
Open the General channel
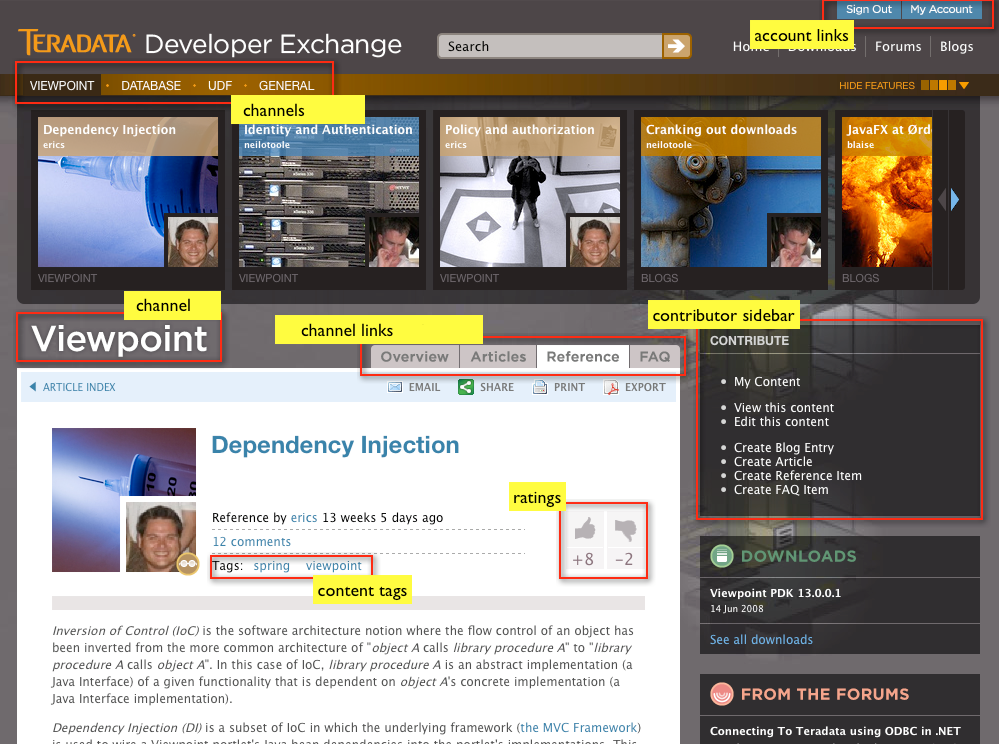tap(286, 85)
